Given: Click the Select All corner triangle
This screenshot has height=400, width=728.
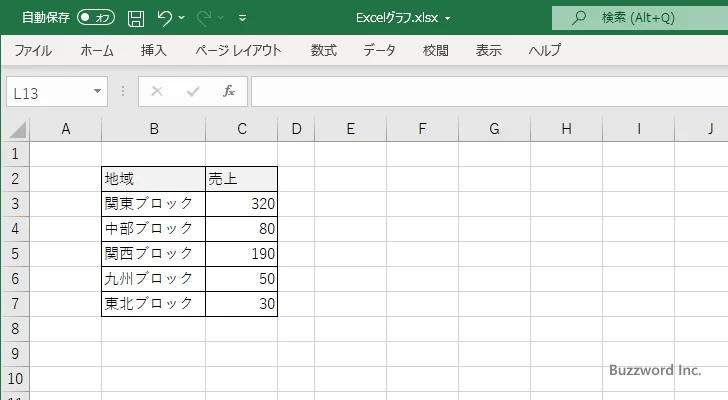Looking at the screenshot, I should (18, 129).
